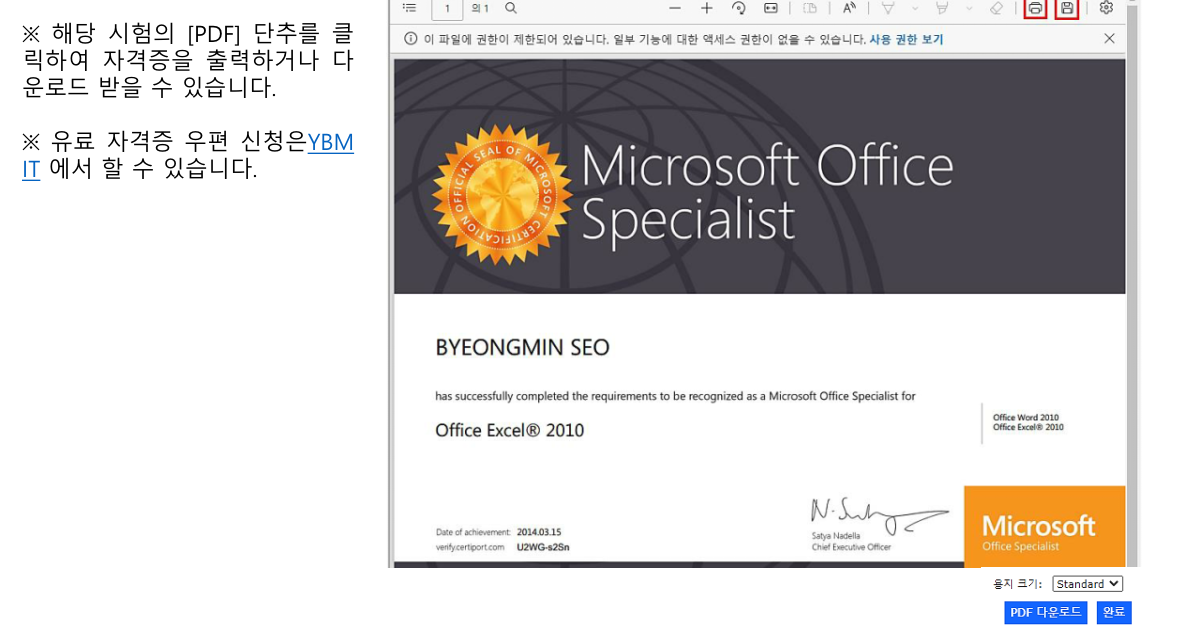Start read aloud
Screen dimensions: 1187x640
pyautogui.click(x=849, y=8)
